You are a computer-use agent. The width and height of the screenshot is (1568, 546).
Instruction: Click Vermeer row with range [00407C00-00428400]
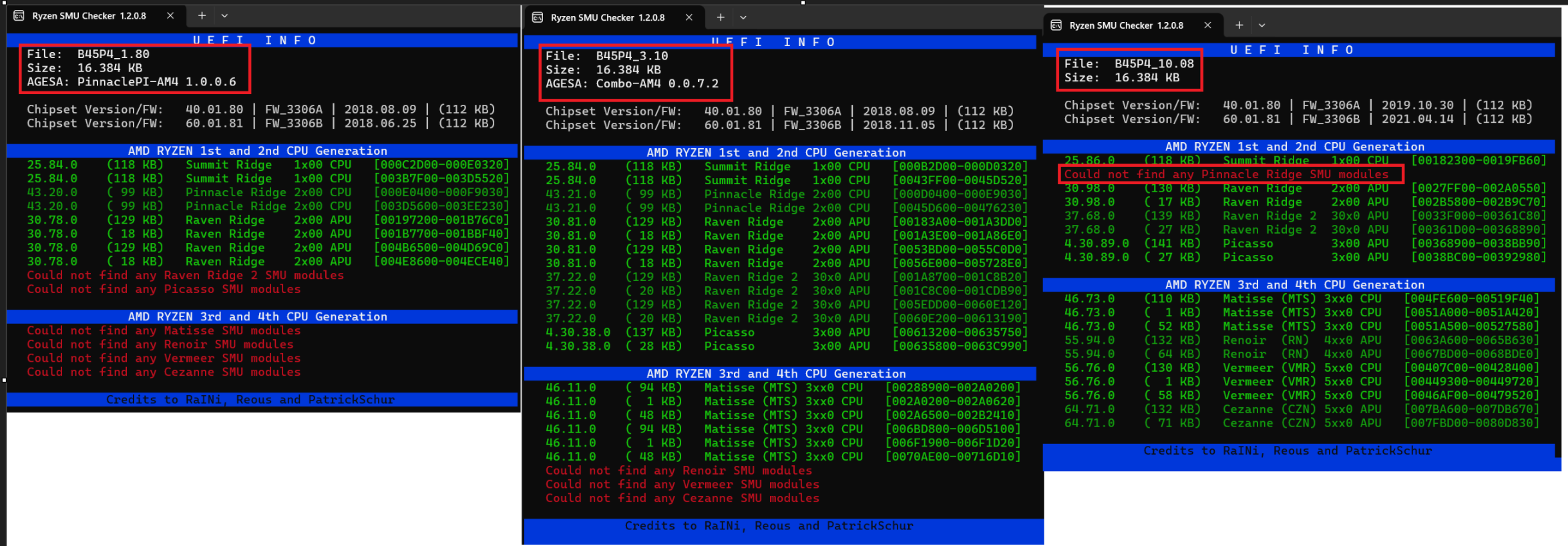[1302, 368]
